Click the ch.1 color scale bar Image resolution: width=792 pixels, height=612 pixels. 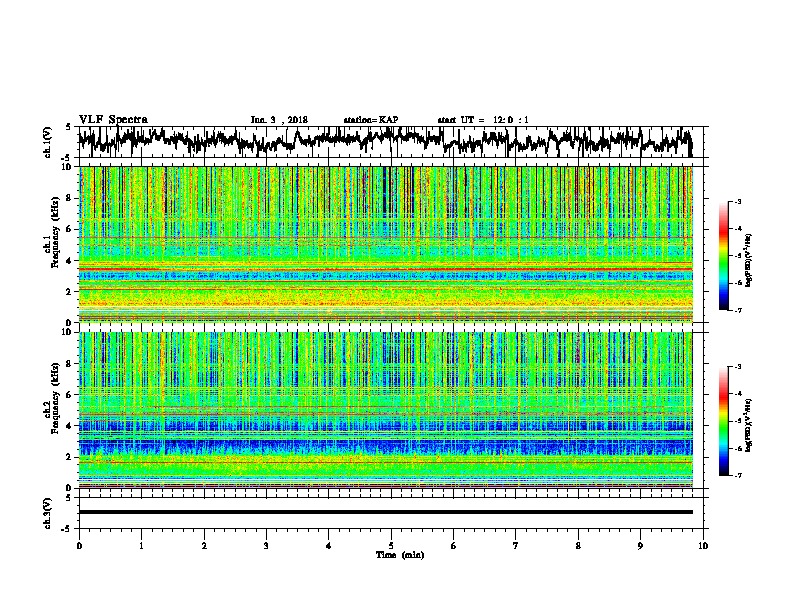pyautogui.click(x=723, y=256)
